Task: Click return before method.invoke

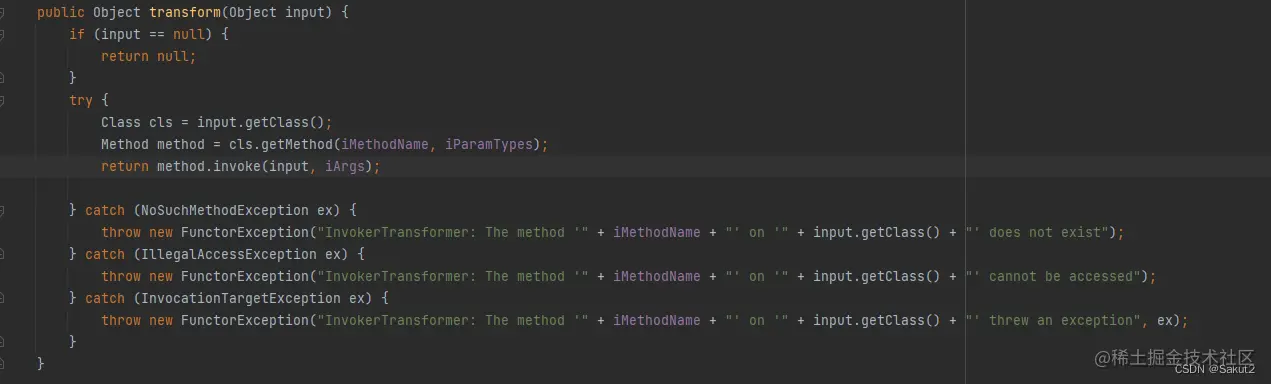Action: (x=125, y=166)
